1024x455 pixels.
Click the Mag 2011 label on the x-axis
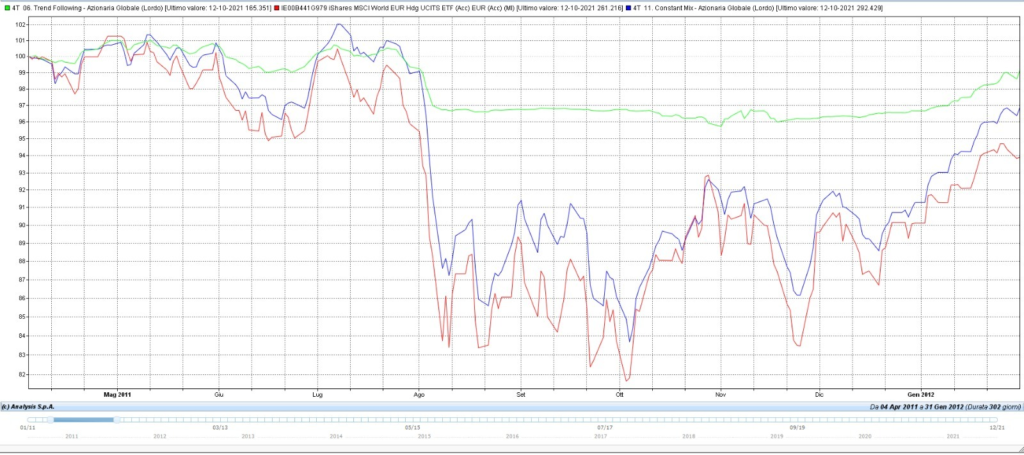pyautogui.click(x=118, y=395)
